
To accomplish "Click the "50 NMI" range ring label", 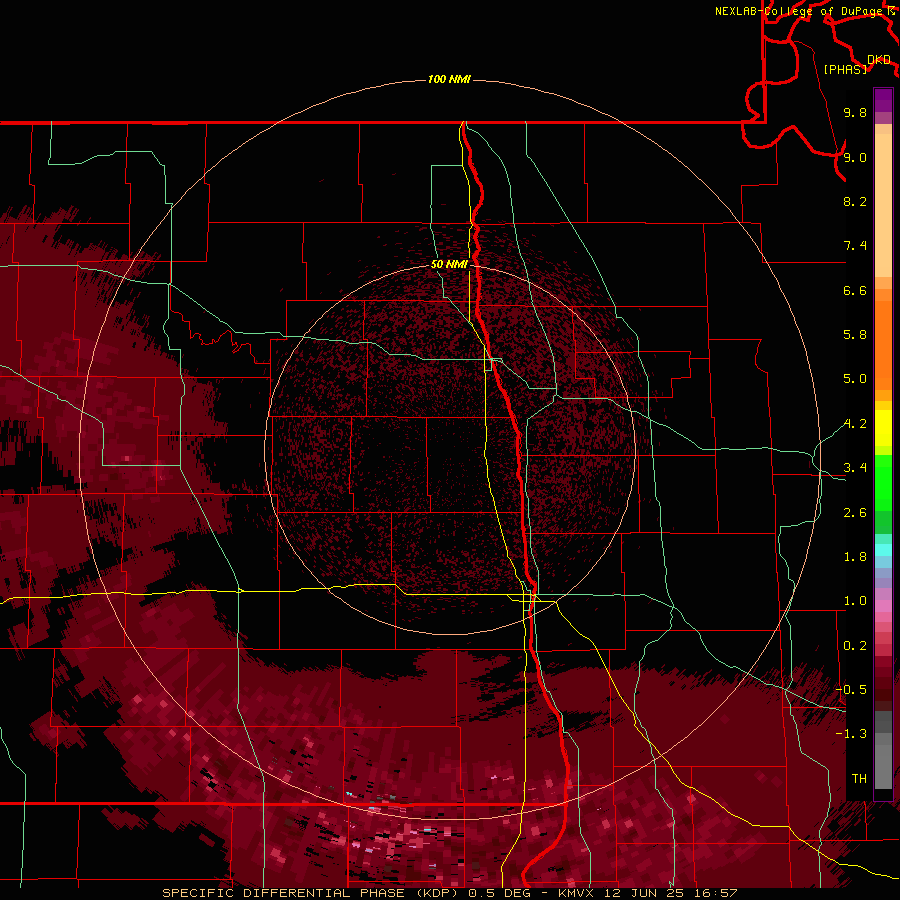I will [x=449, y=264].
